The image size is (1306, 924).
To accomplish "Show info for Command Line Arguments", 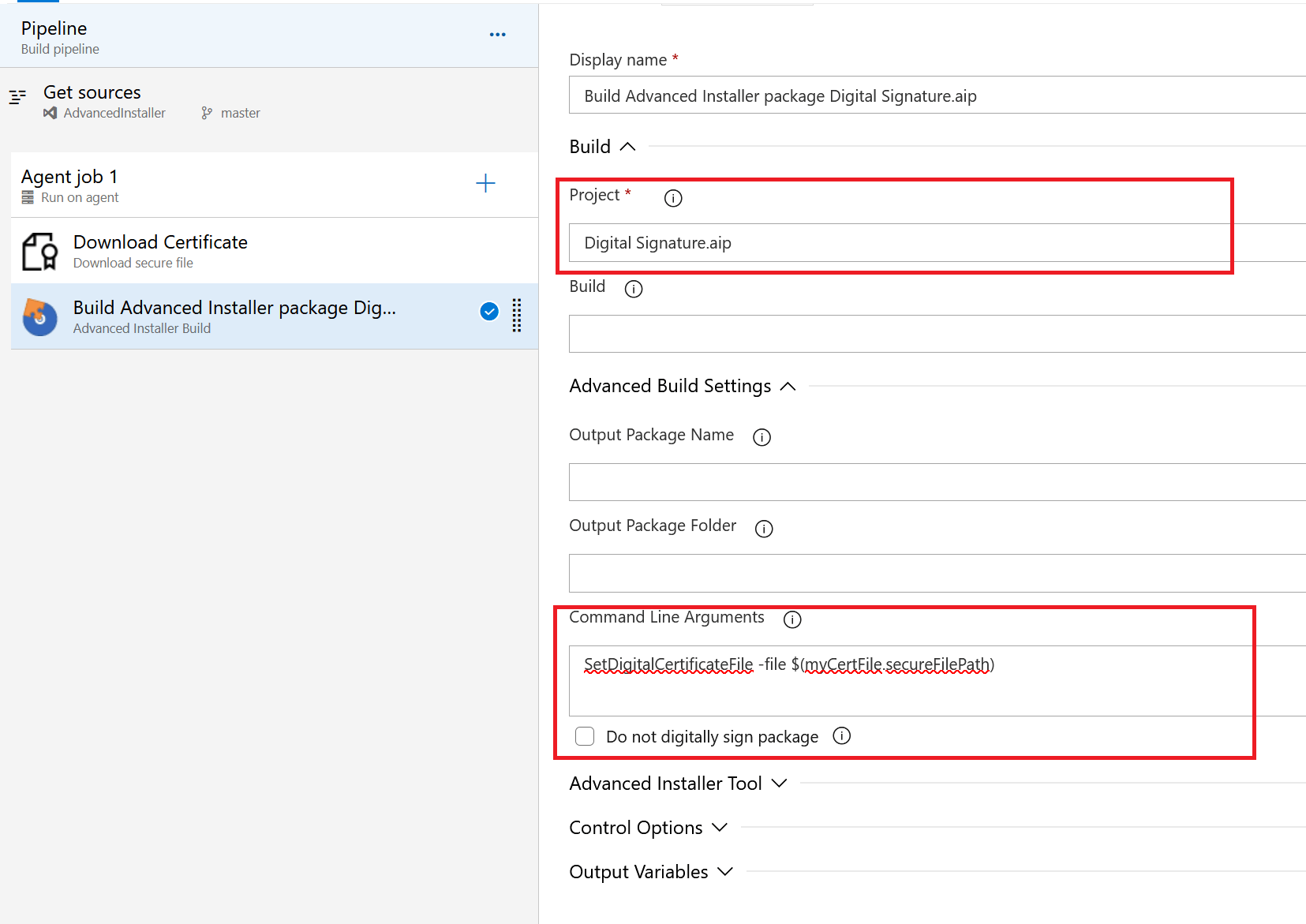I will tap(792, 619).
